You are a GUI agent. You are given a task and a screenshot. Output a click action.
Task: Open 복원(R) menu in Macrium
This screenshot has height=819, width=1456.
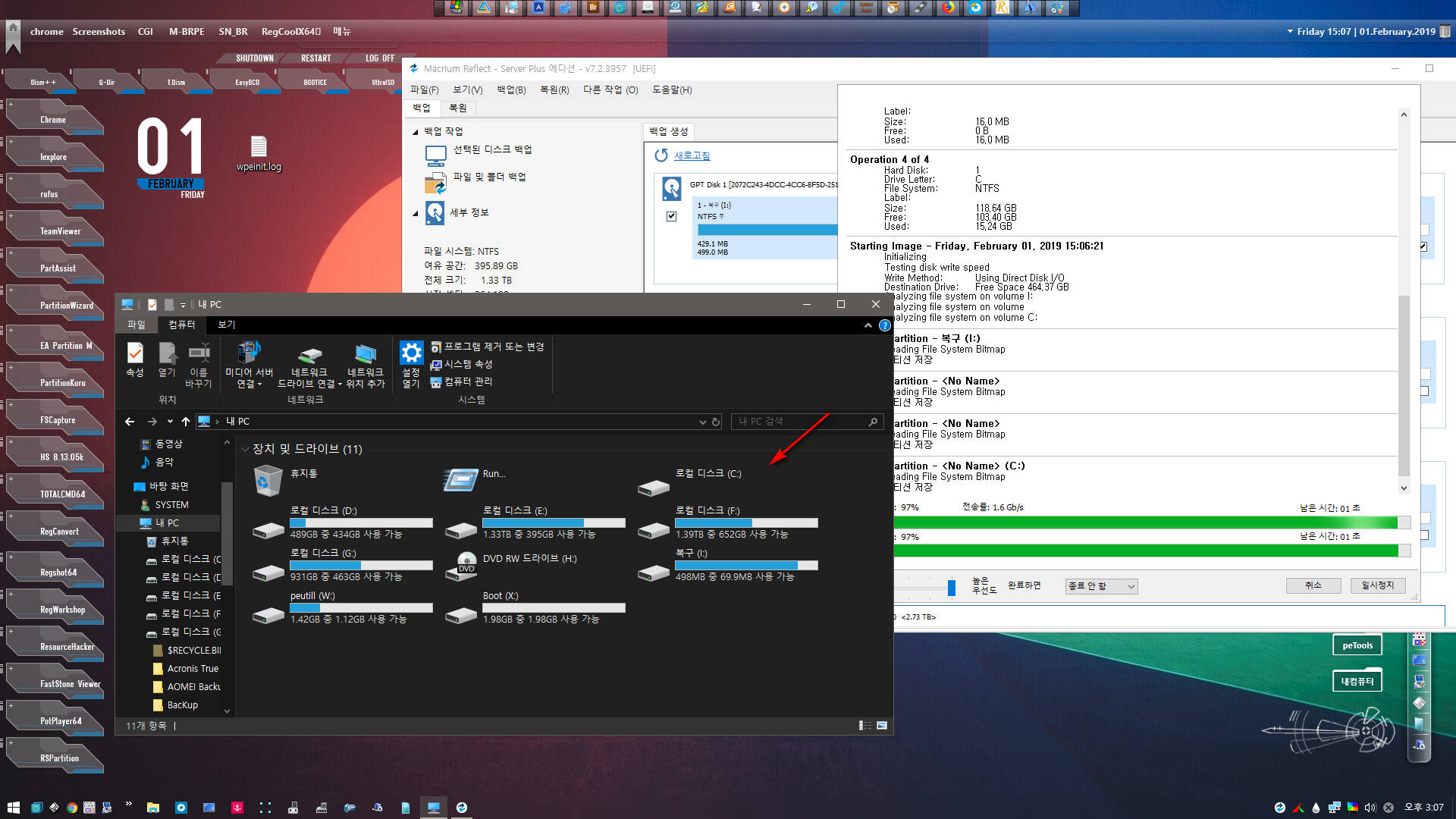(x=554, y=89)
